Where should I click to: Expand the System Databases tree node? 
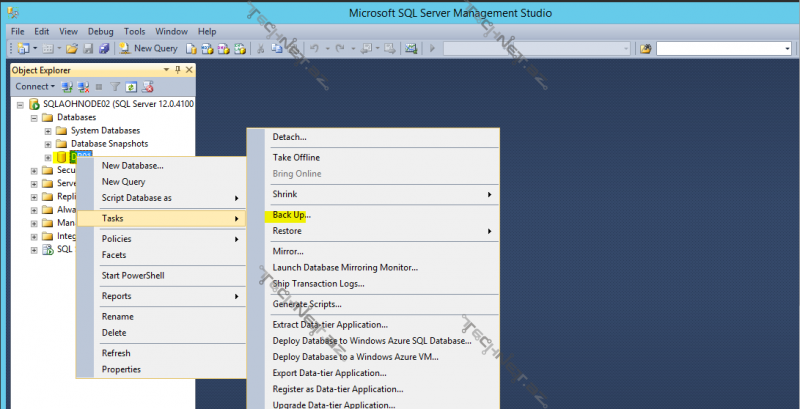click(48, 130)
